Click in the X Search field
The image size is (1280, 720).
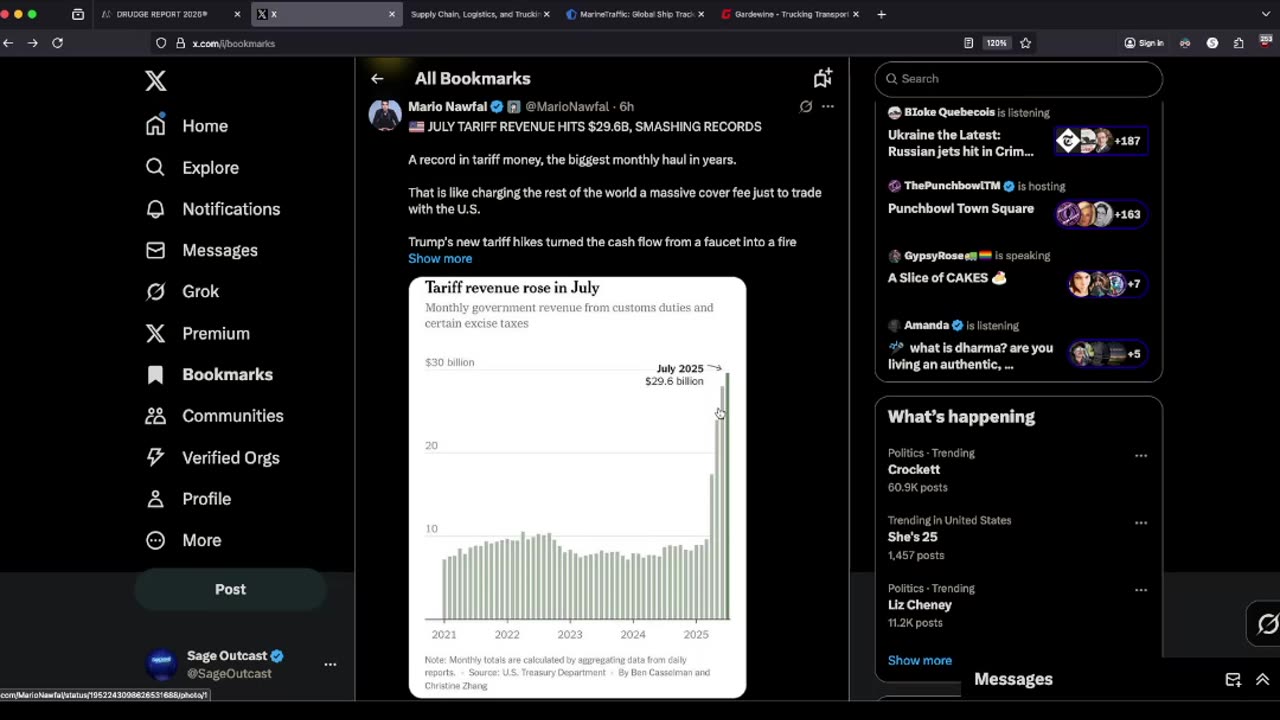pos(1019,78)
